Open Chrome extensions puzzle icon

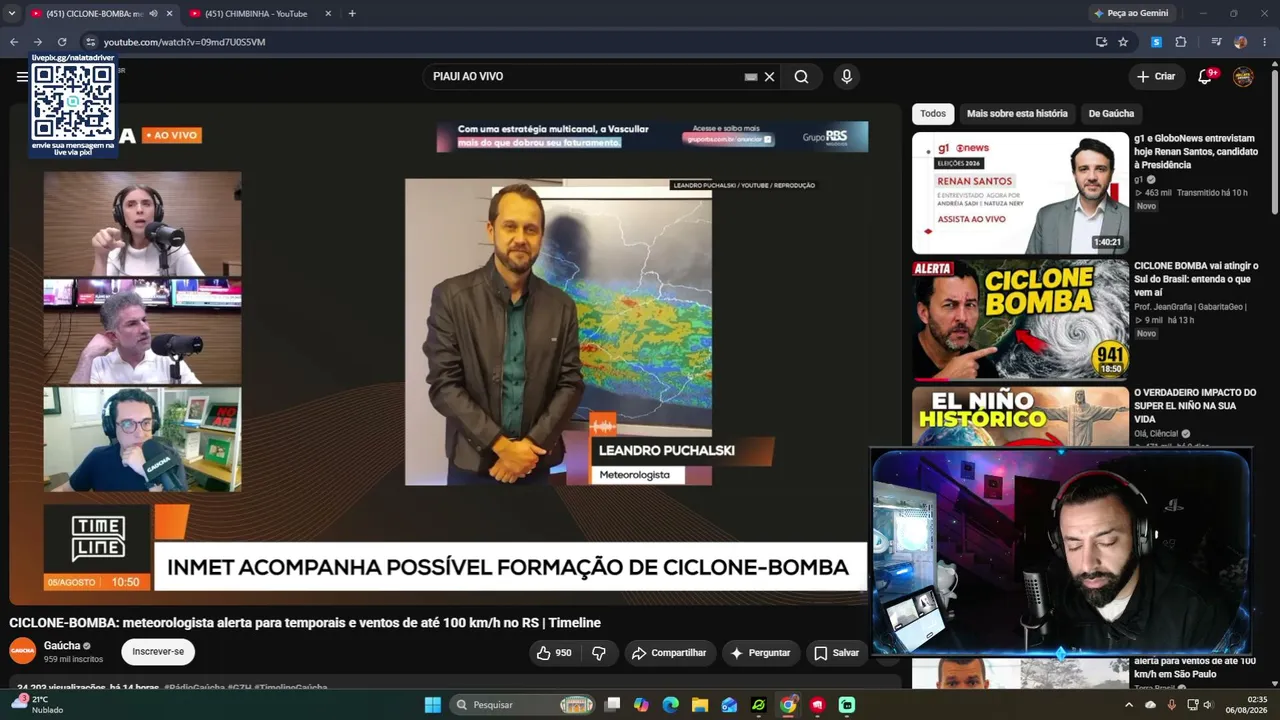click(x=1181, y=42)
